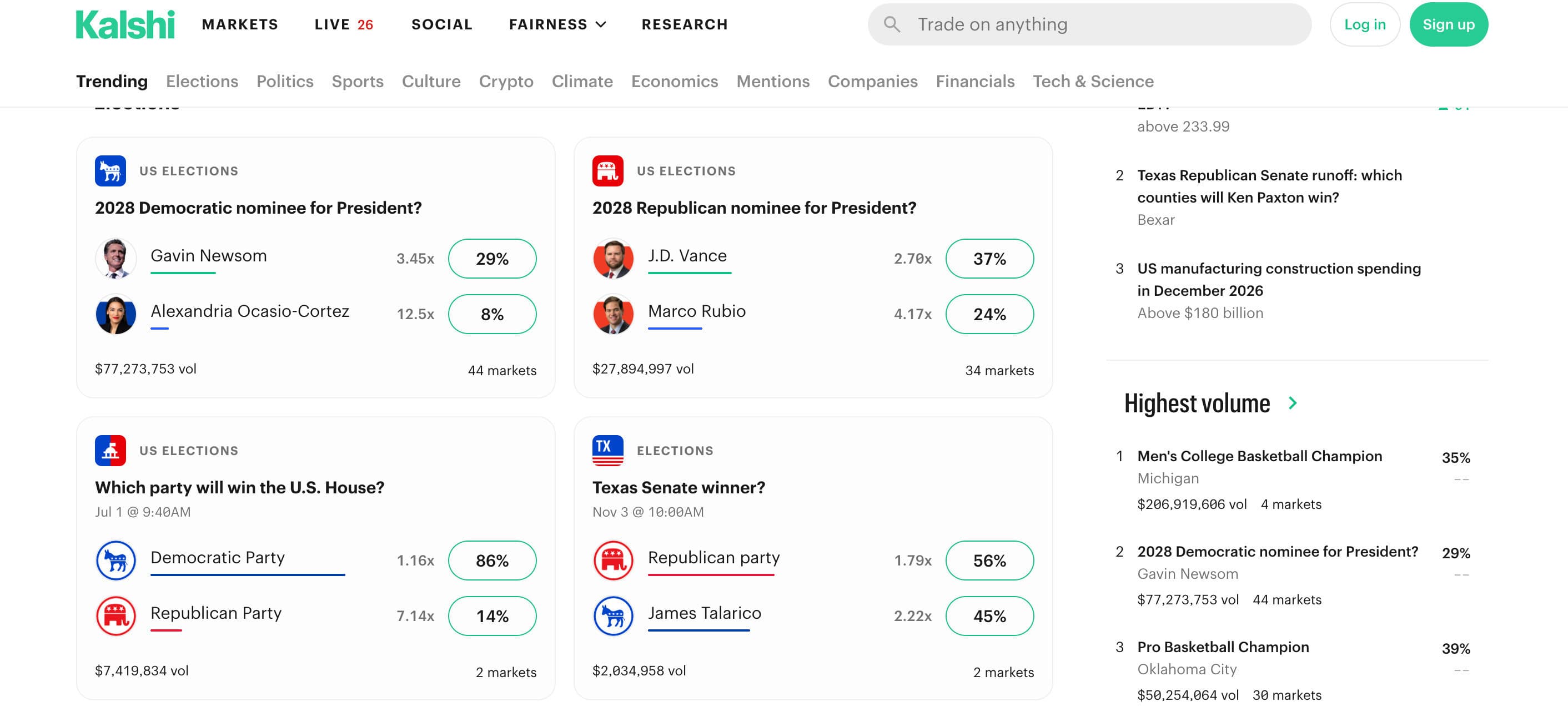Click Gavin Newsom's avatar photo

(x=115, y=259)
